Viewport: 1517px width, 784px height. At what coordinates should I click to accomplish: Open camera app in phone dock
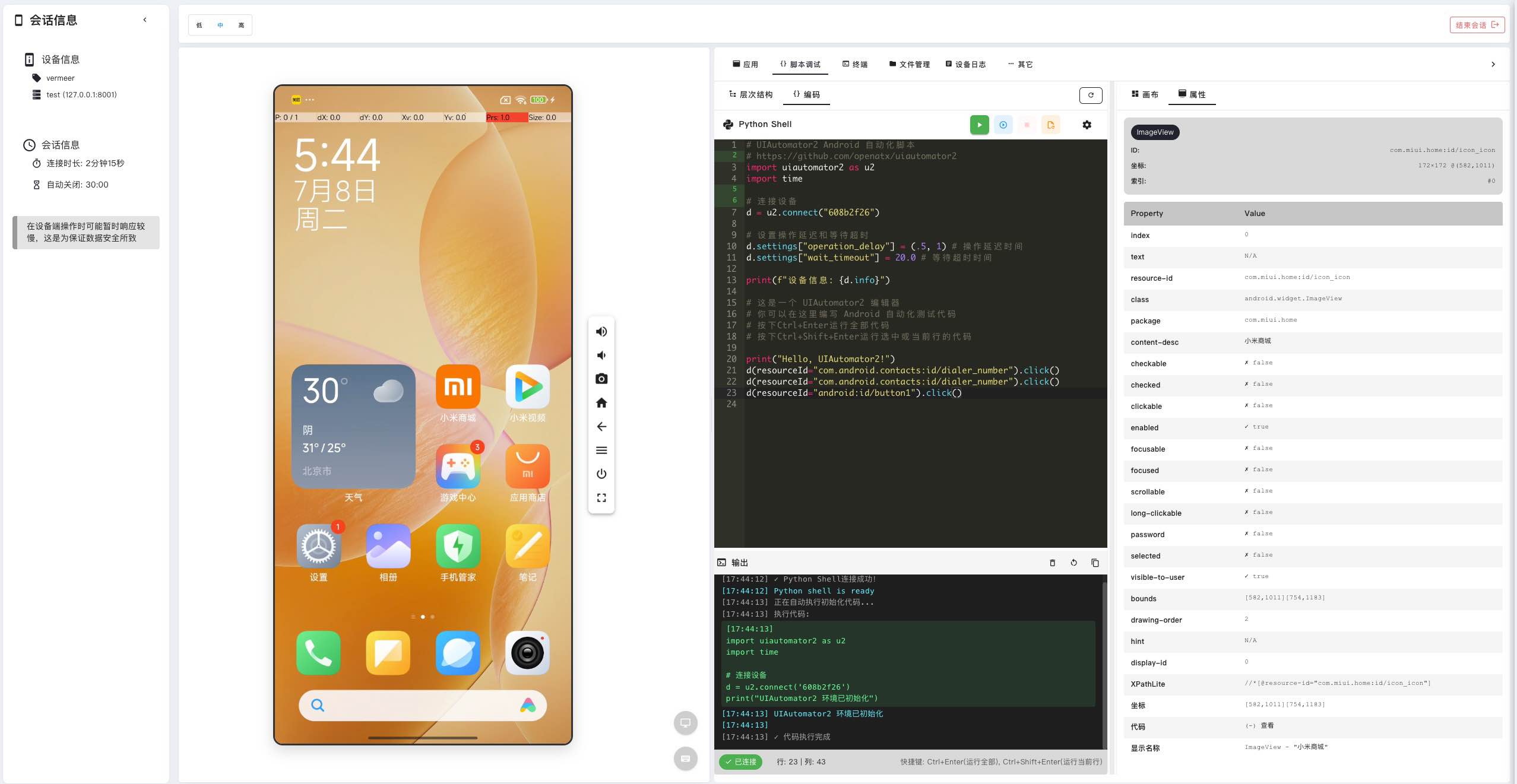coord(527,653)
